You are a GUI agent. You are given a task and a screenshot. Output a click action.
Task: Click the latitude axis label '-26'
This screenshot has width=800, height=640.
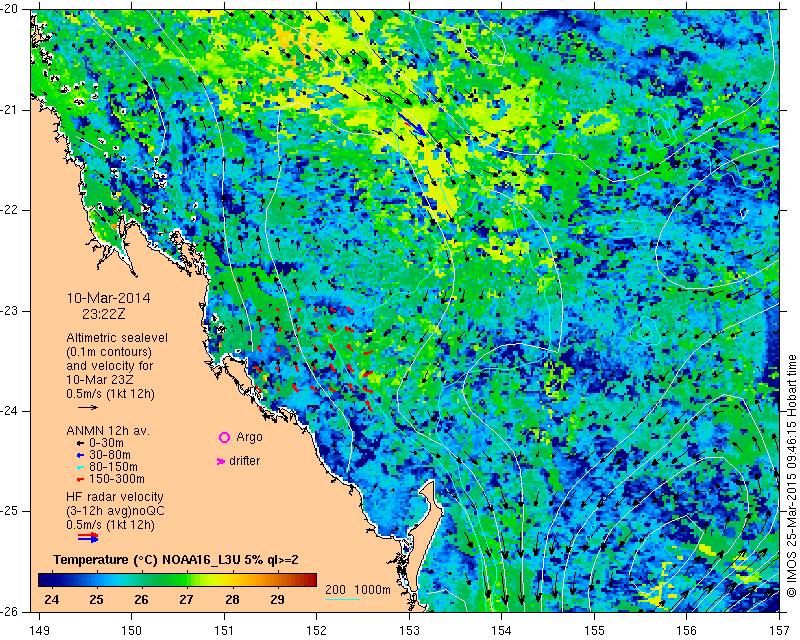coord(9,612)
